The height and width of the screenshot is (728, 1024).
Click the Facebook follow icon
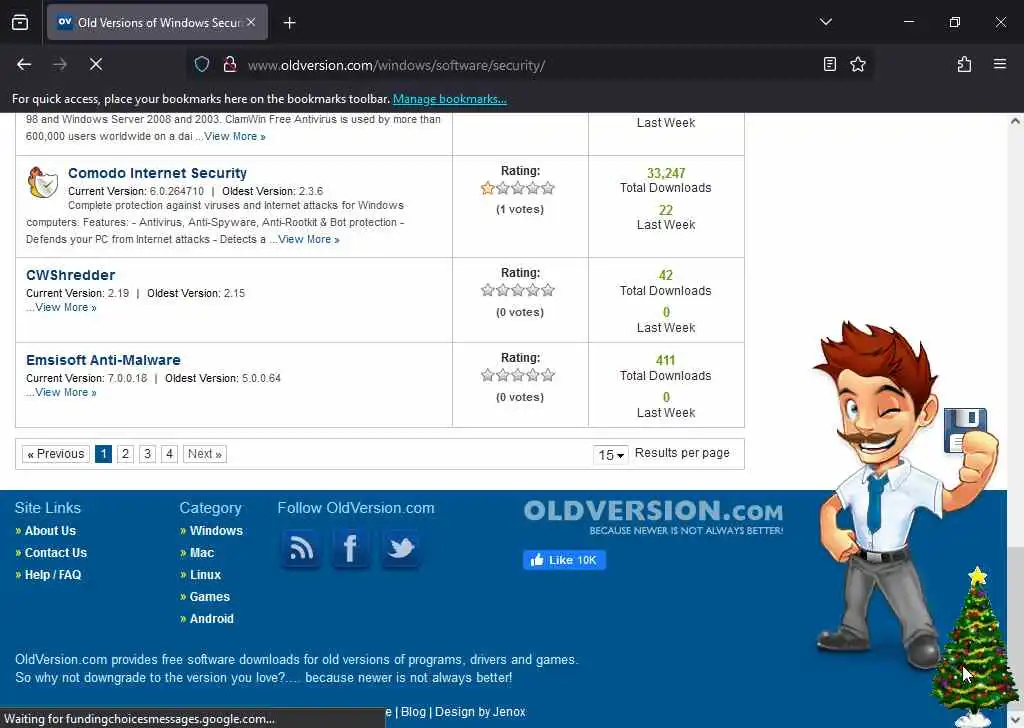coord(351,548)
